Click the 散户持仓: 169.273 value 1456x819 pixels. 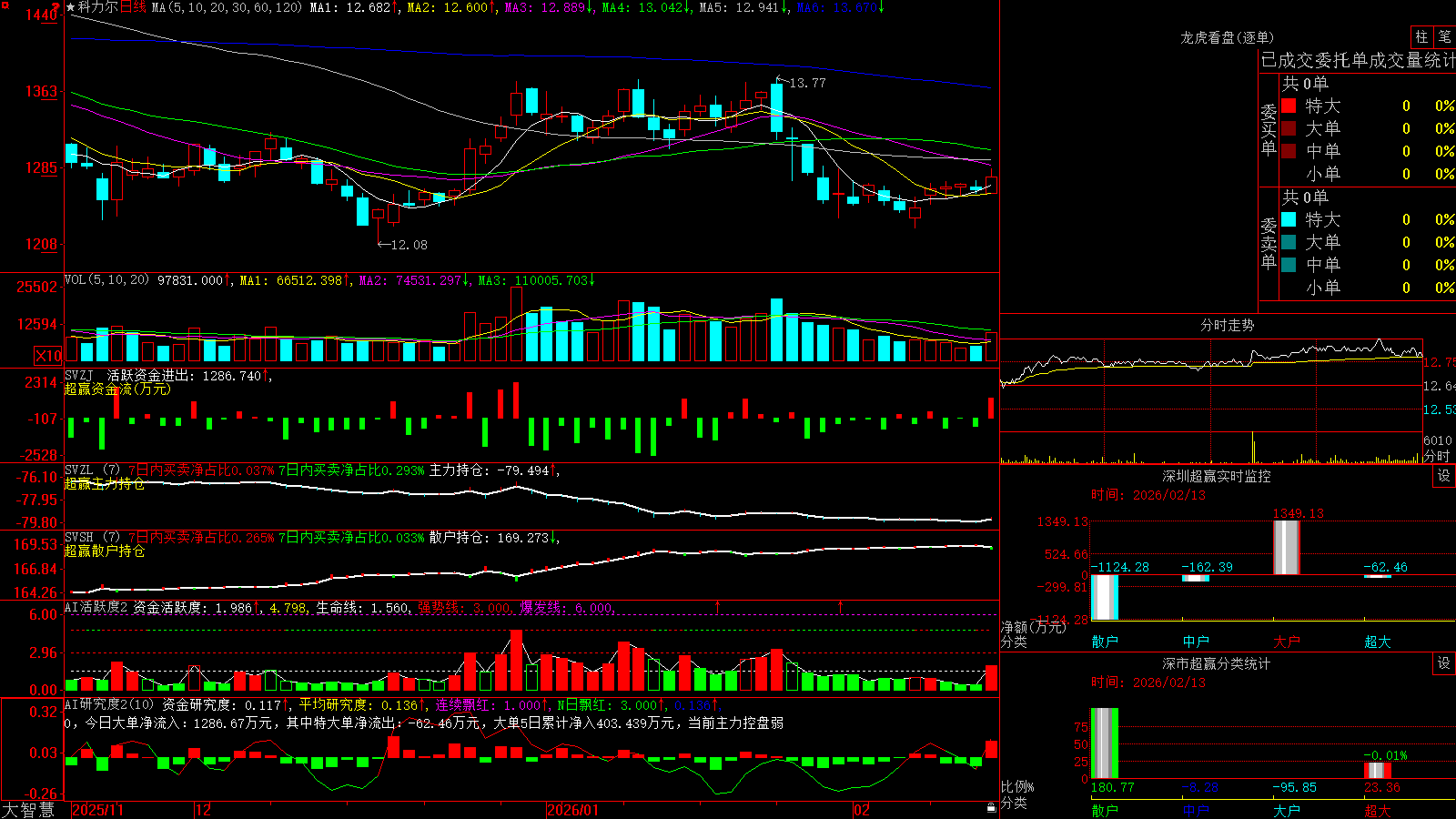(494, 538)
